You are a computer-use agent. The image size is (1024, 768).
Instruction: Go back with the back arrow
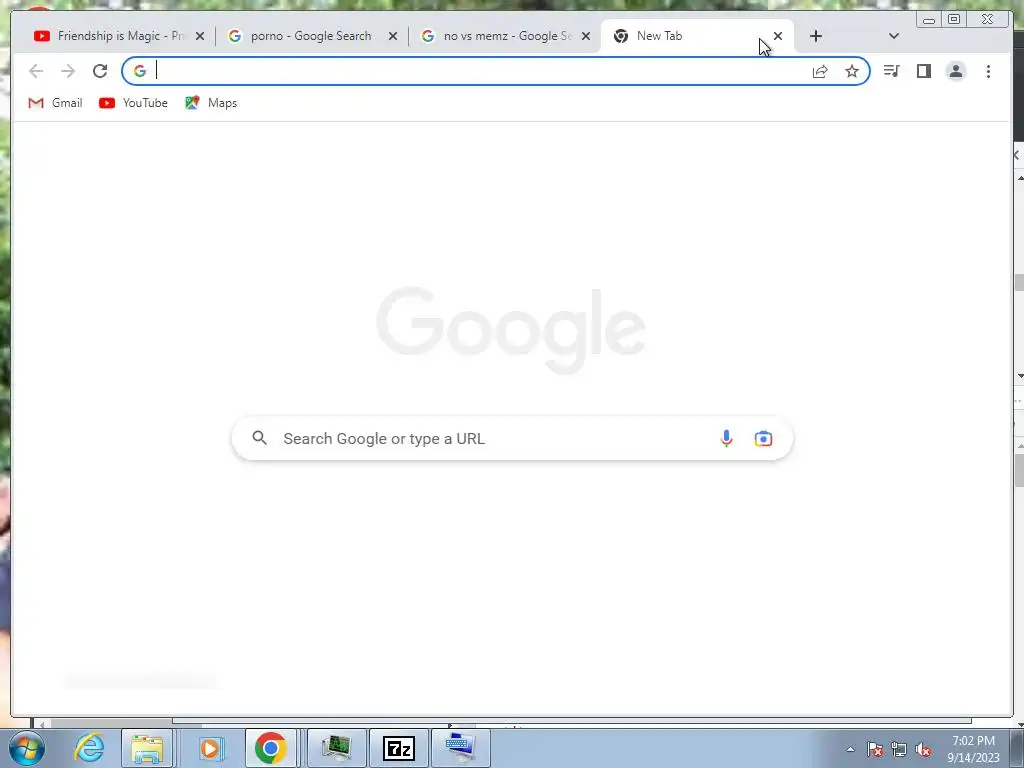[36, 71]
